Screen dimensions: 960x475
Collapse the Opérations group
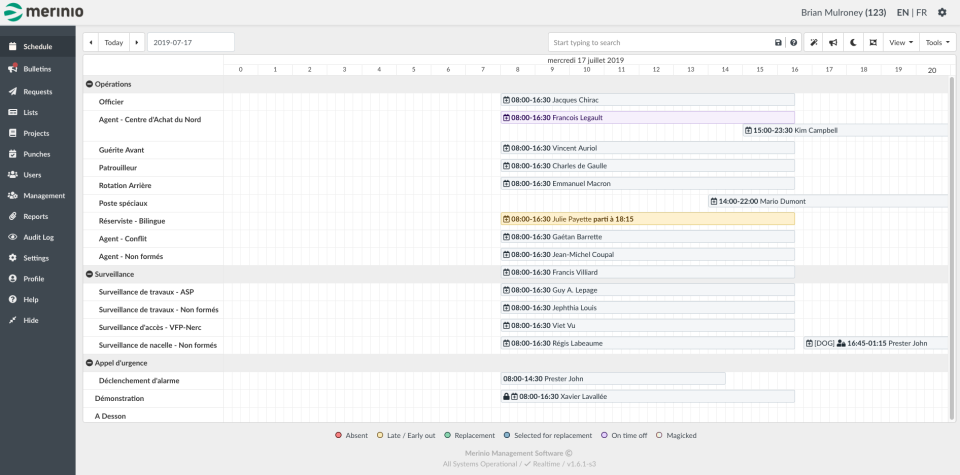(x=89, y=84)
